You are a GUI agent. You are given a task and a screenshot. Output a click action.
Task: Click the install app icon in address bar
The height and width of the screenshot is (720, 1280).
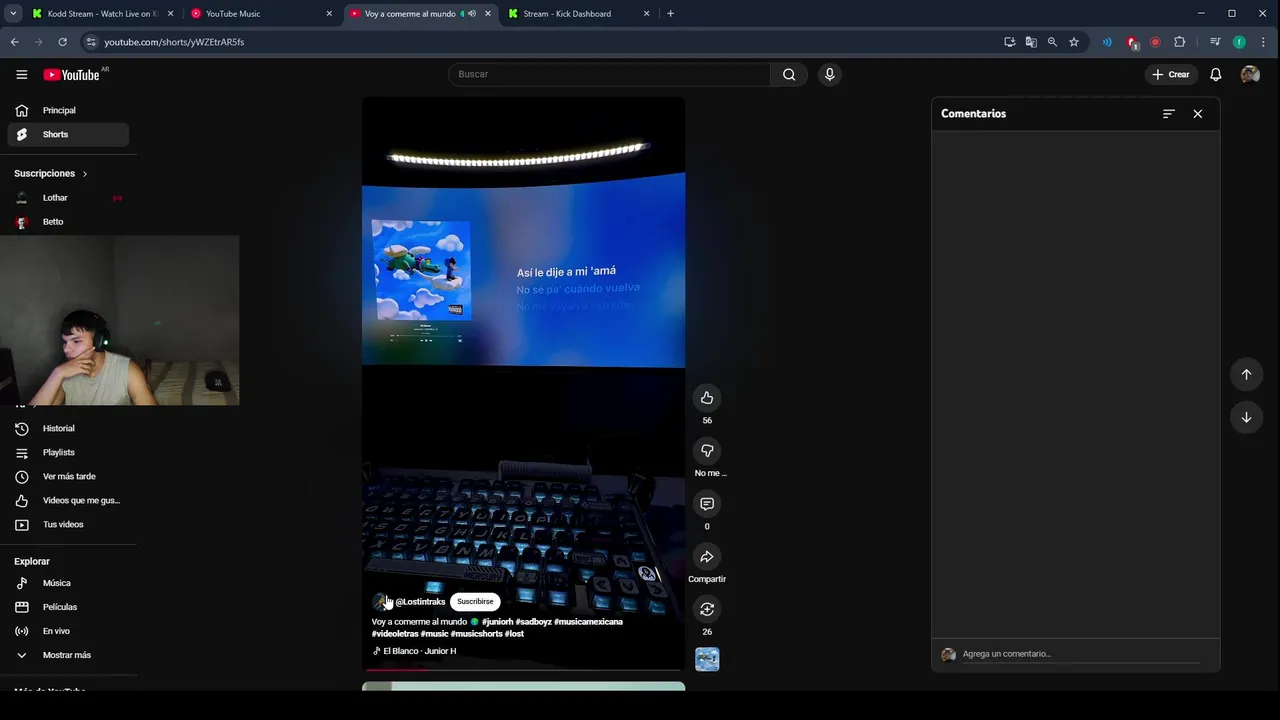1009,42
